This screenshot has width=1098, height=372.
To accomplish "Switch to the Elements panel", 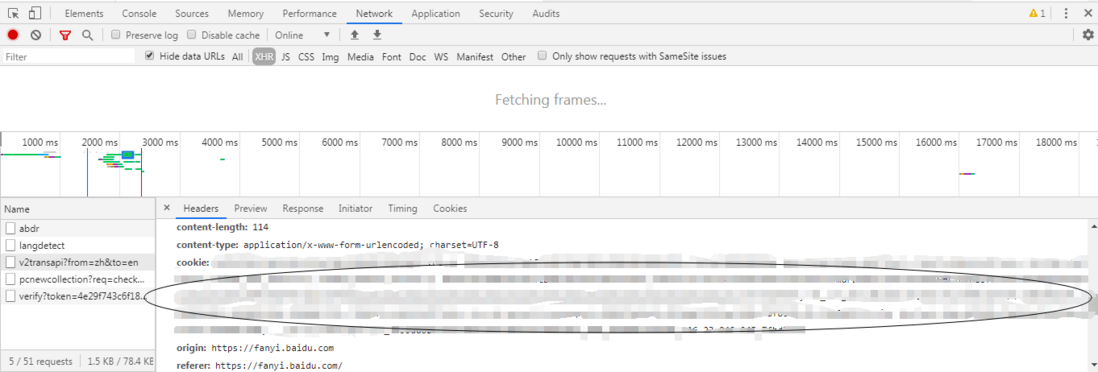I will click(84, 13).
